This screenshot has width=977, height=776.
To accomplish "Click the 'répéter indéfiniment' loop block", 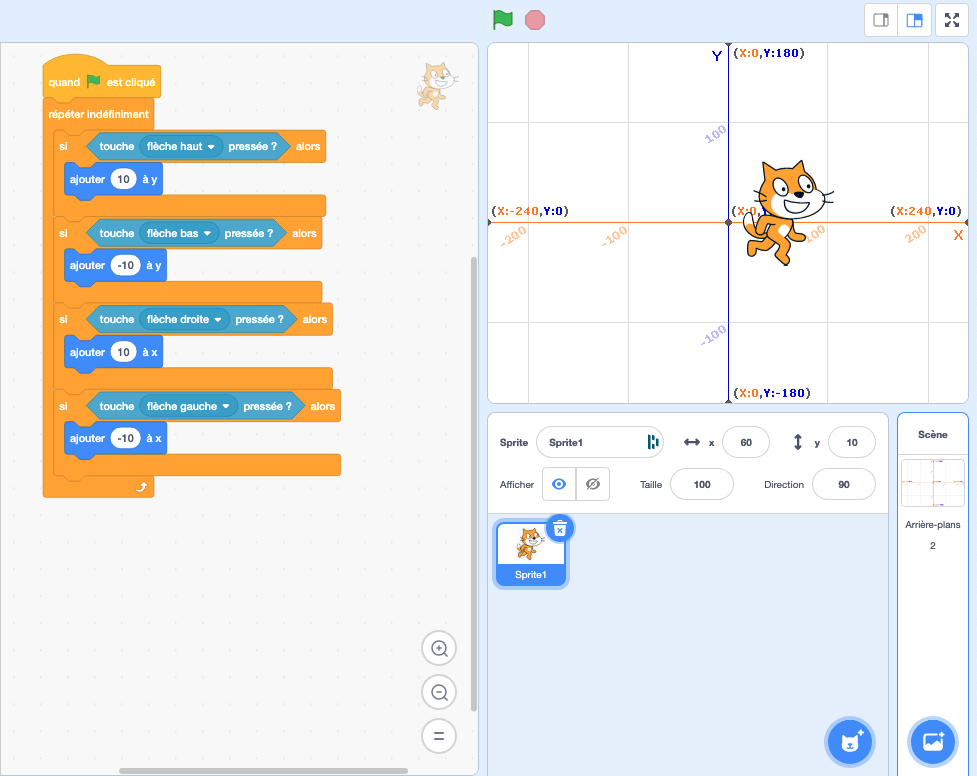I will point(98,114).
